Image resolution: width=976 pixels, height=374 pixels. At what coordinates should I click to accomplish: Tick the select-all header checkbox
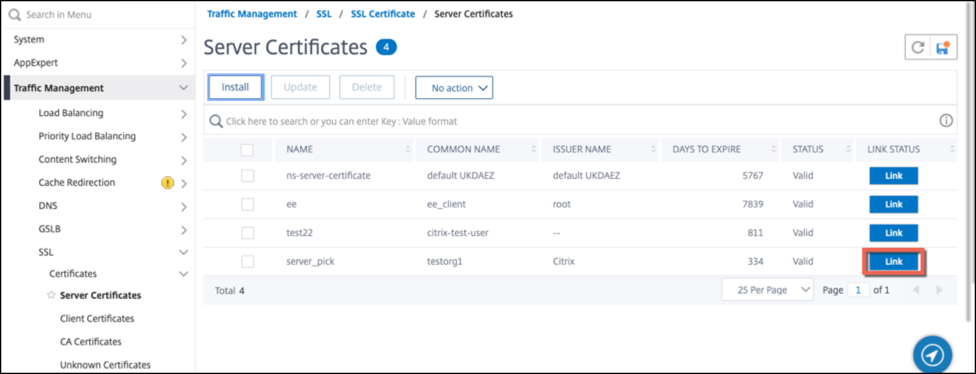[x=247, y=149]
